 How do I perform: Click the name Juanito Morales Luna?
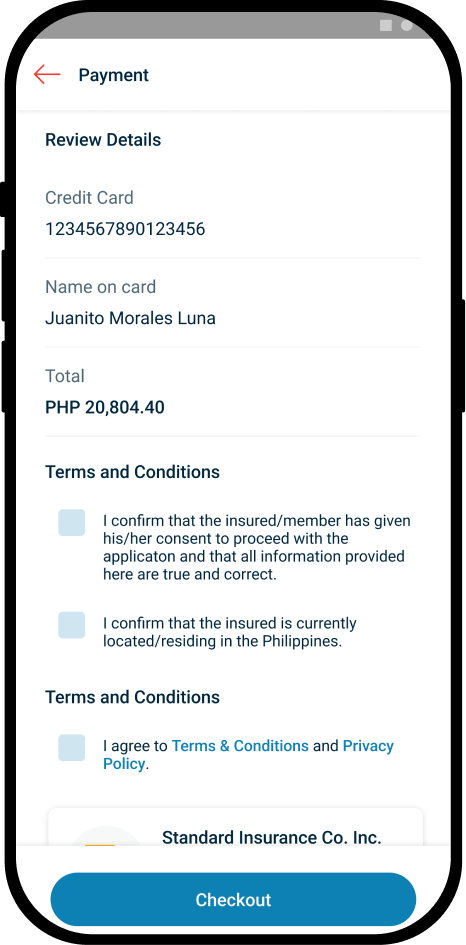coord(130,318)
